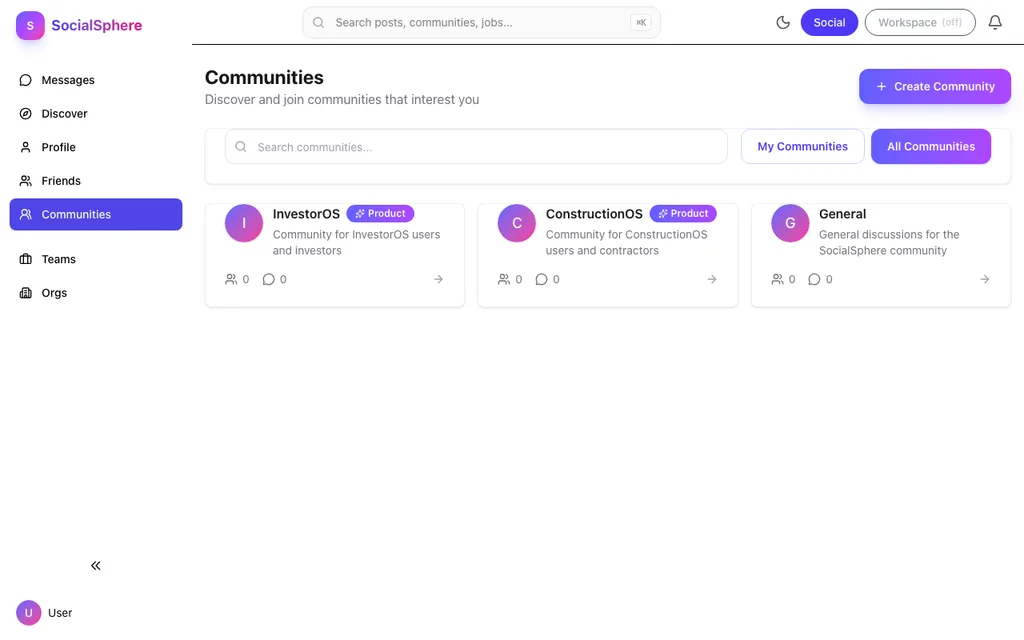Click 'General discussions for the SocialSphere community' text

tap(889, 242)
